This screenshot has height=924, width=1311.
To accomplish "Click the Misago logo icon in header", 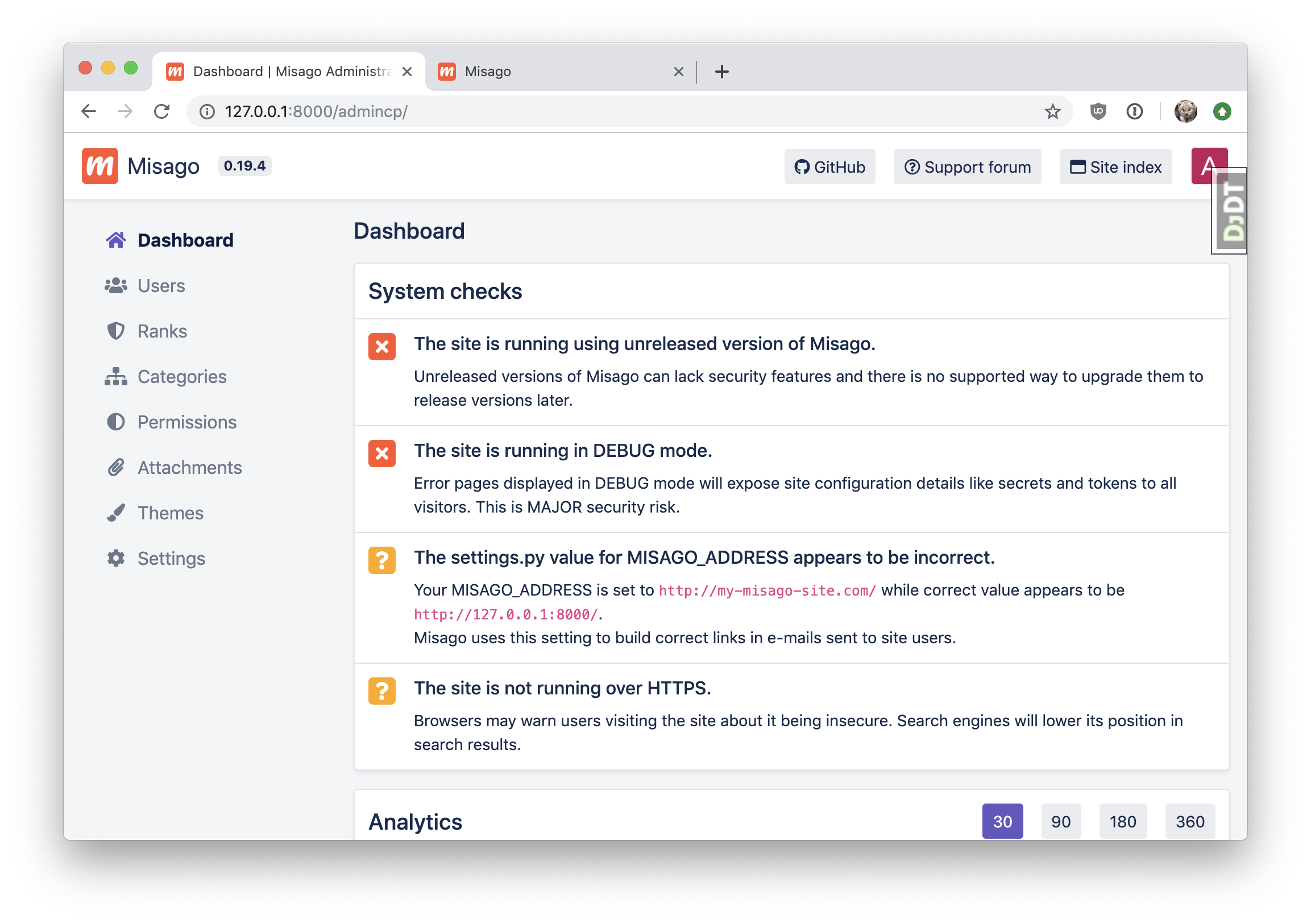I will tap(100, 166).
